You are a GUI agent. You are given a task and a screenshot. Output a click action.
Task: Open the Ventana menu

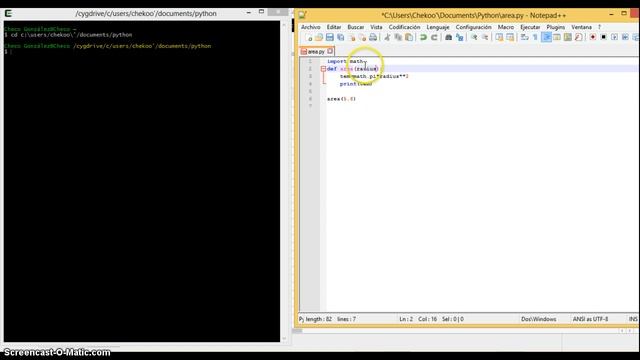coord(581,27)
